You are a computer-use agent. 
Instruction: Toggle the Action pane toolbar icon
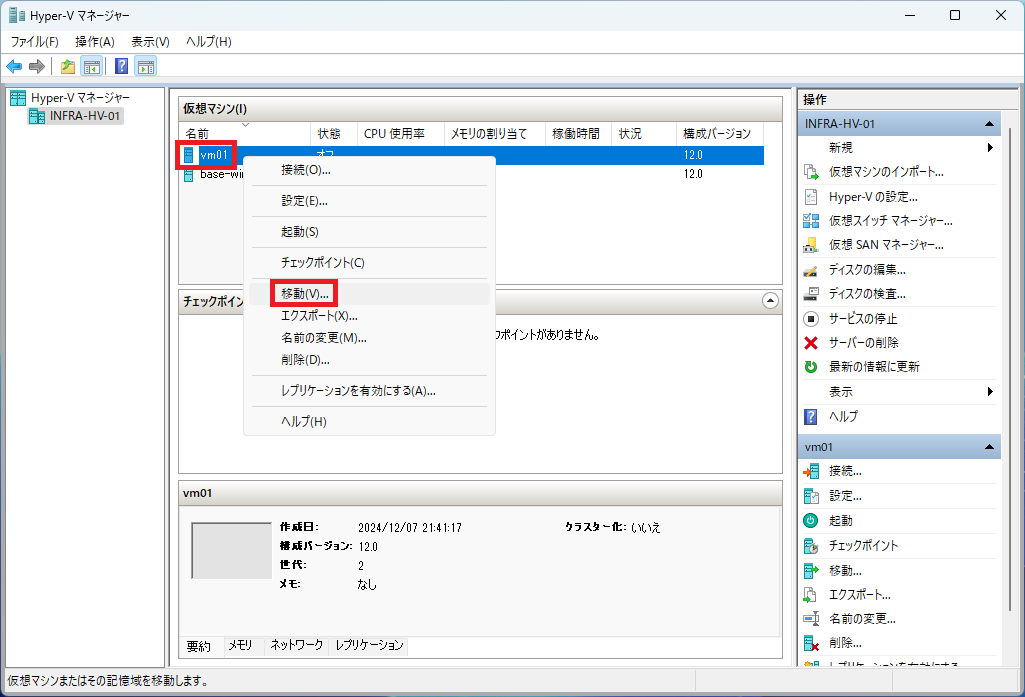[146, 66]
